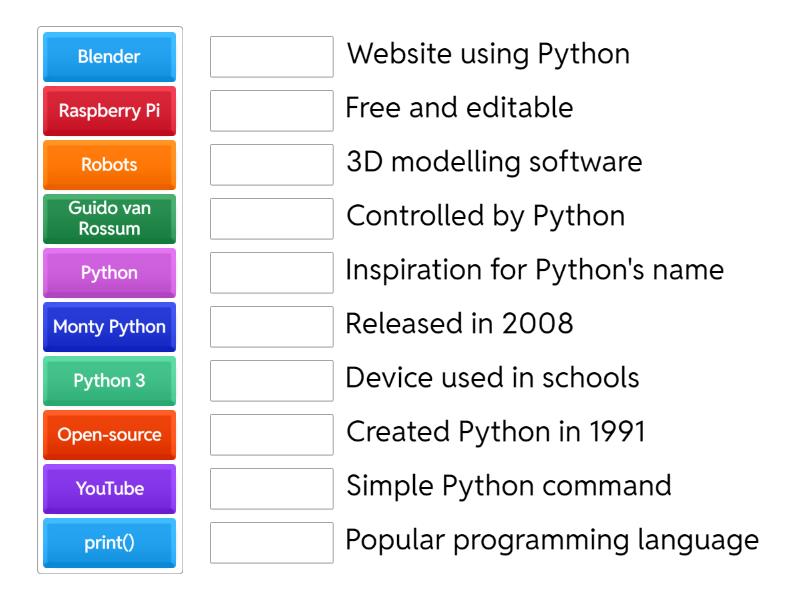Screen dimensions: 800x600
Task: Select the Monty Python tile
Action: click(x=108, y=327)
